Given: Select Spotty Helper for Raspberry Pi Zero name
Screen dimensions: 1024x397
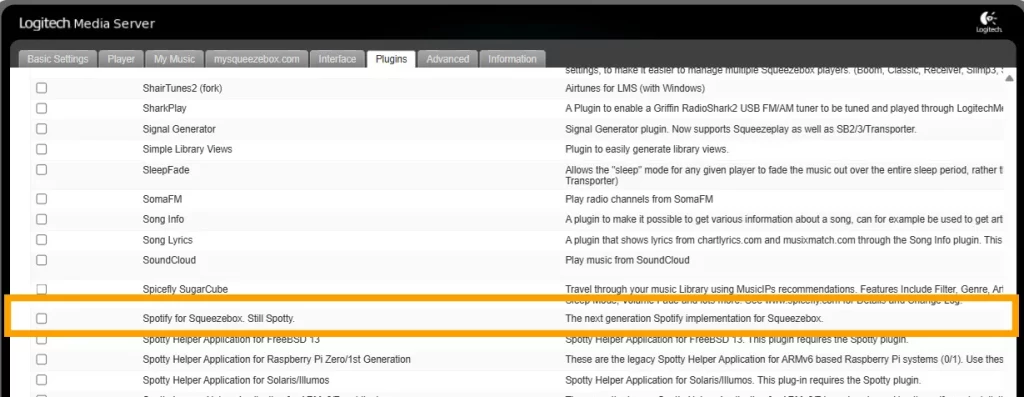Looking at the screenshot, I should click(x=277, y=359).
